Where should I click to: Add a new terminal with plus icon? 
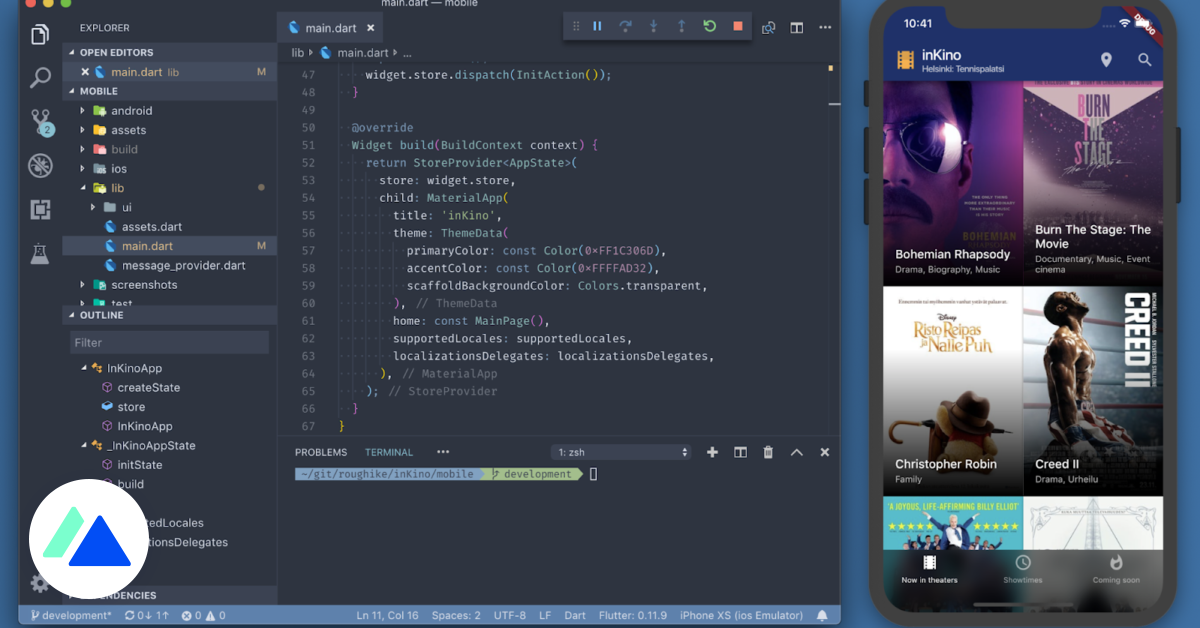tap(712, 452)
